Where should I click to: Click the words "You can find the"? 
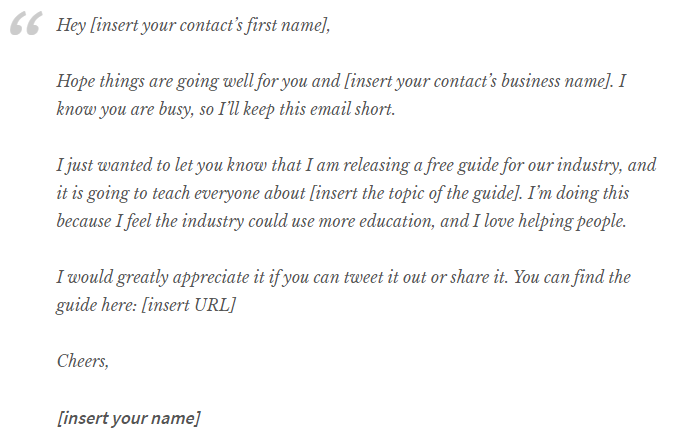coord(572,277)
